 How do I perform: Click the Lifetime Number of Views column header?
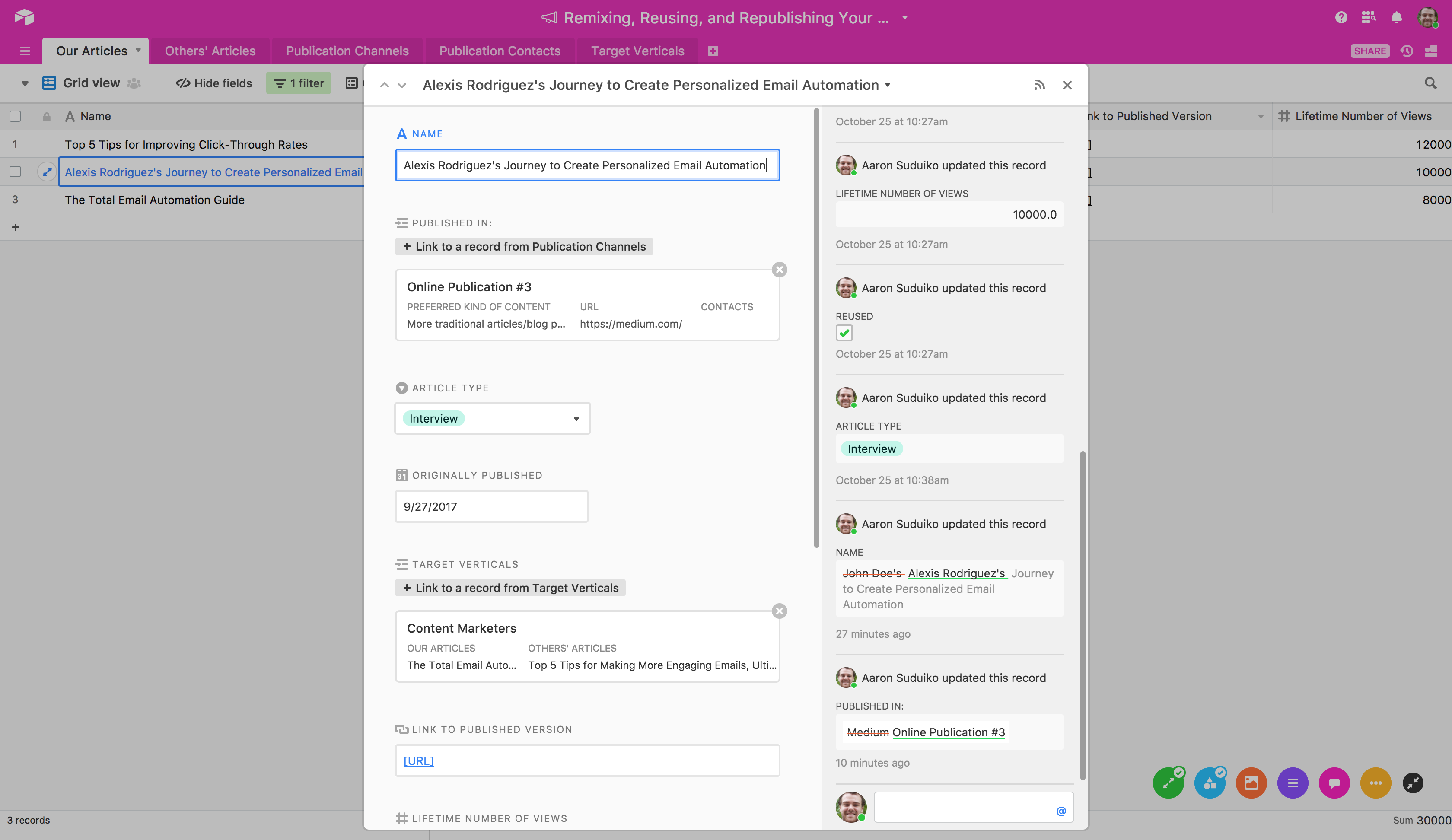(x=1362, y=116)
